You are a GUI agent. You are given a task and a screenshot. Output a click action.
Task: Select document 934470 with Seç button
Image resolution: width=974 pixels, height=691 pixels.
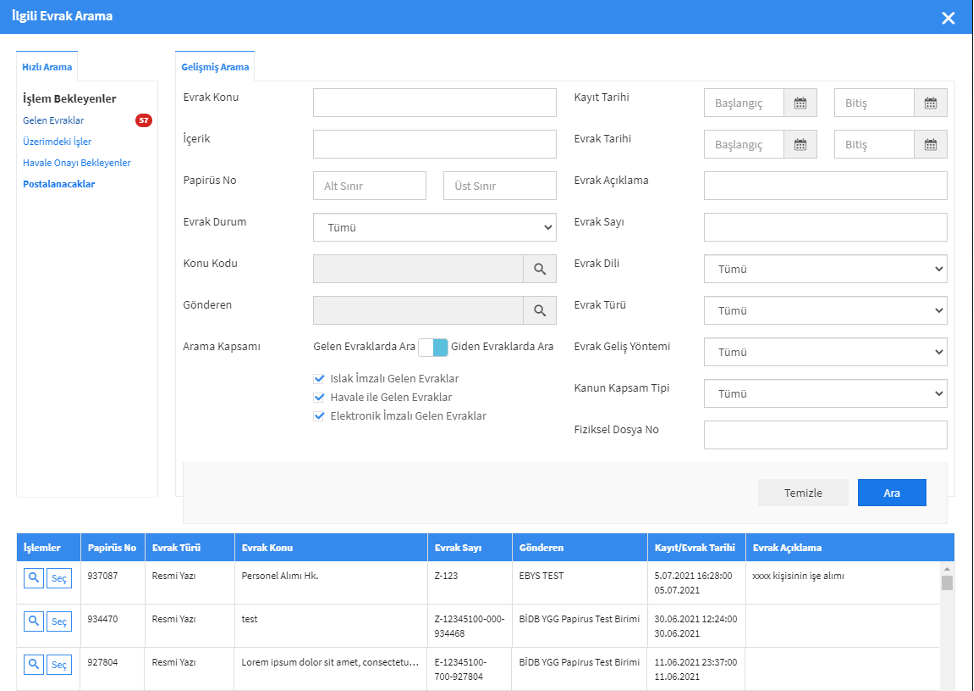pos(59,621)
